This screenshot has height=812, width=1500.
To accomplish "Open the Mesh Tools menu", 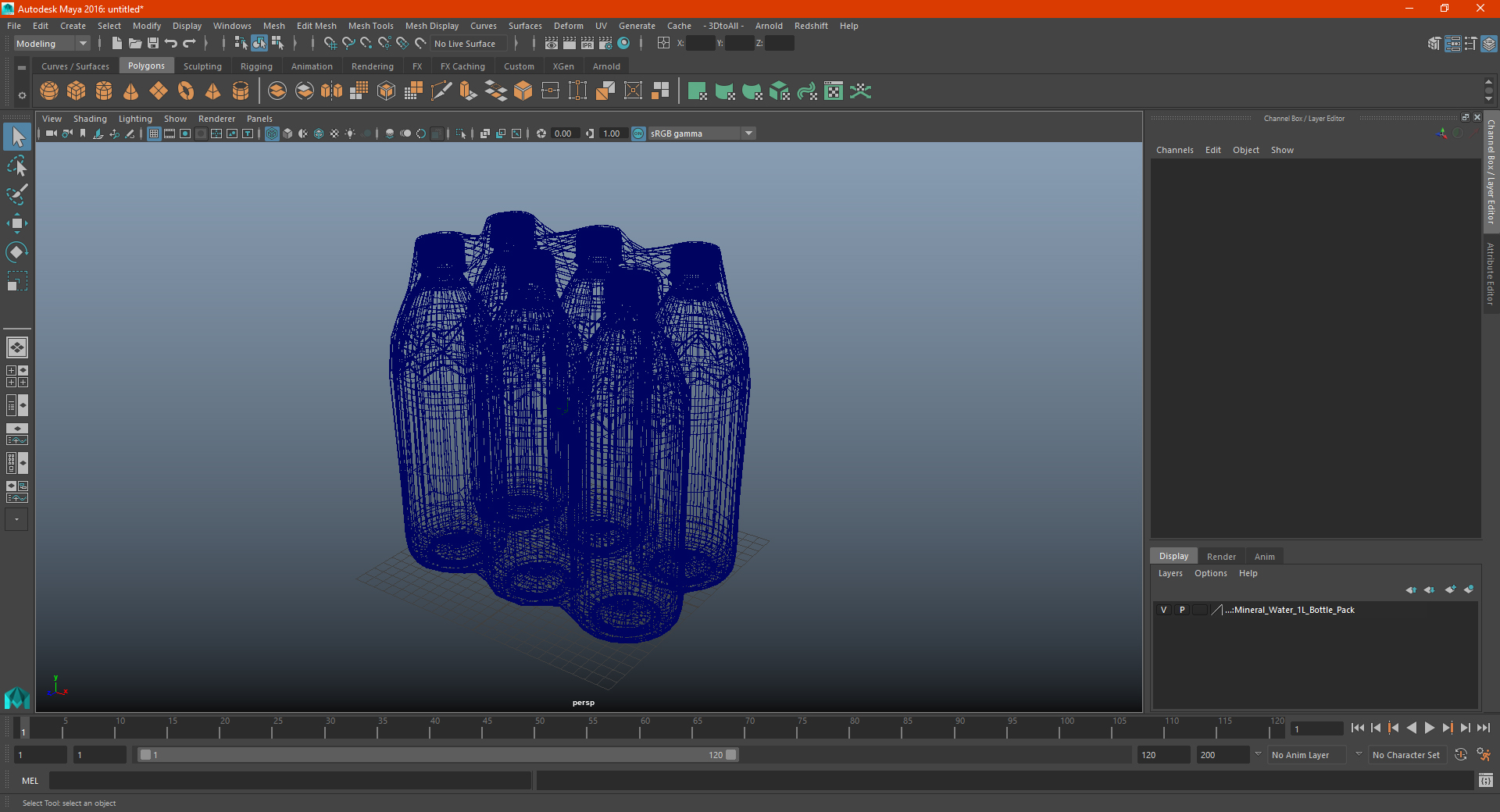I will coord(370,26).
